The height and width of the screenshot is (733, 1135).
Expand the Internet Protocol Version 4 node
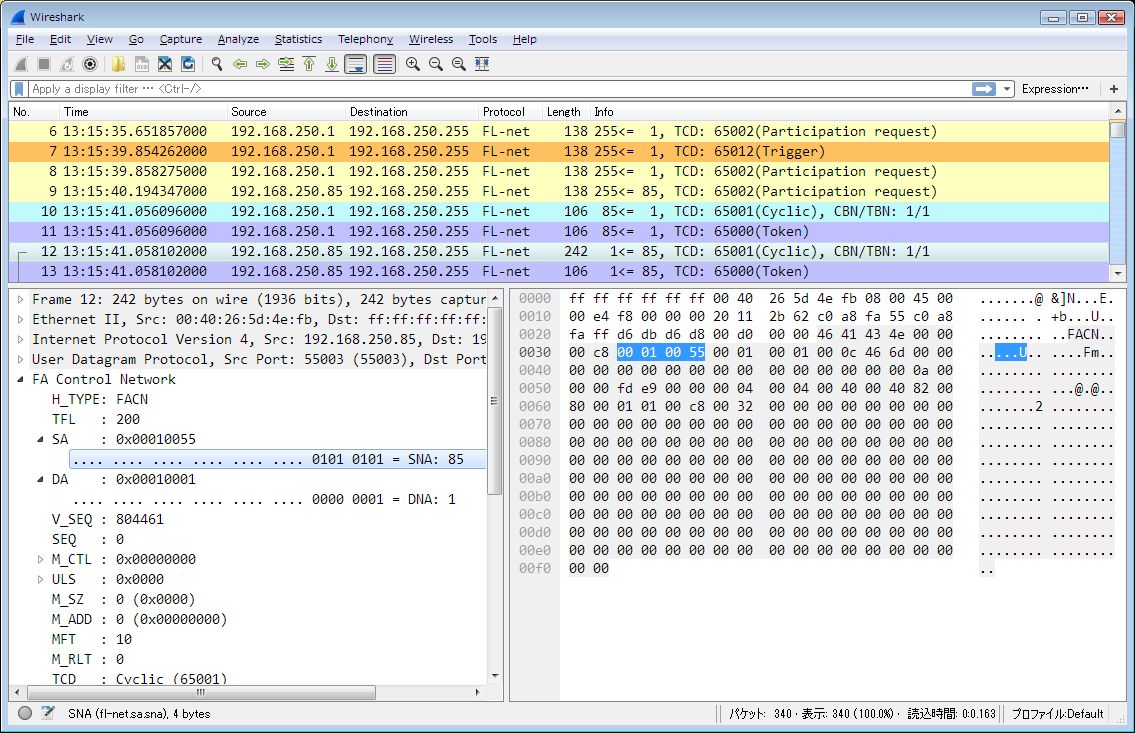click(20, 339)
